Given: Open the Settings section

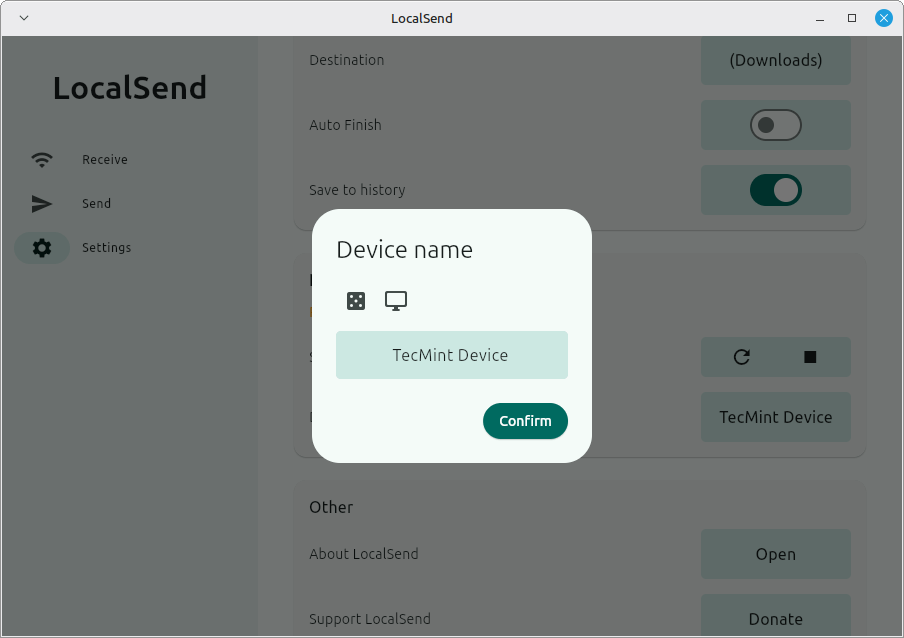Looking at the screenshot, I should tap(106, 247).
